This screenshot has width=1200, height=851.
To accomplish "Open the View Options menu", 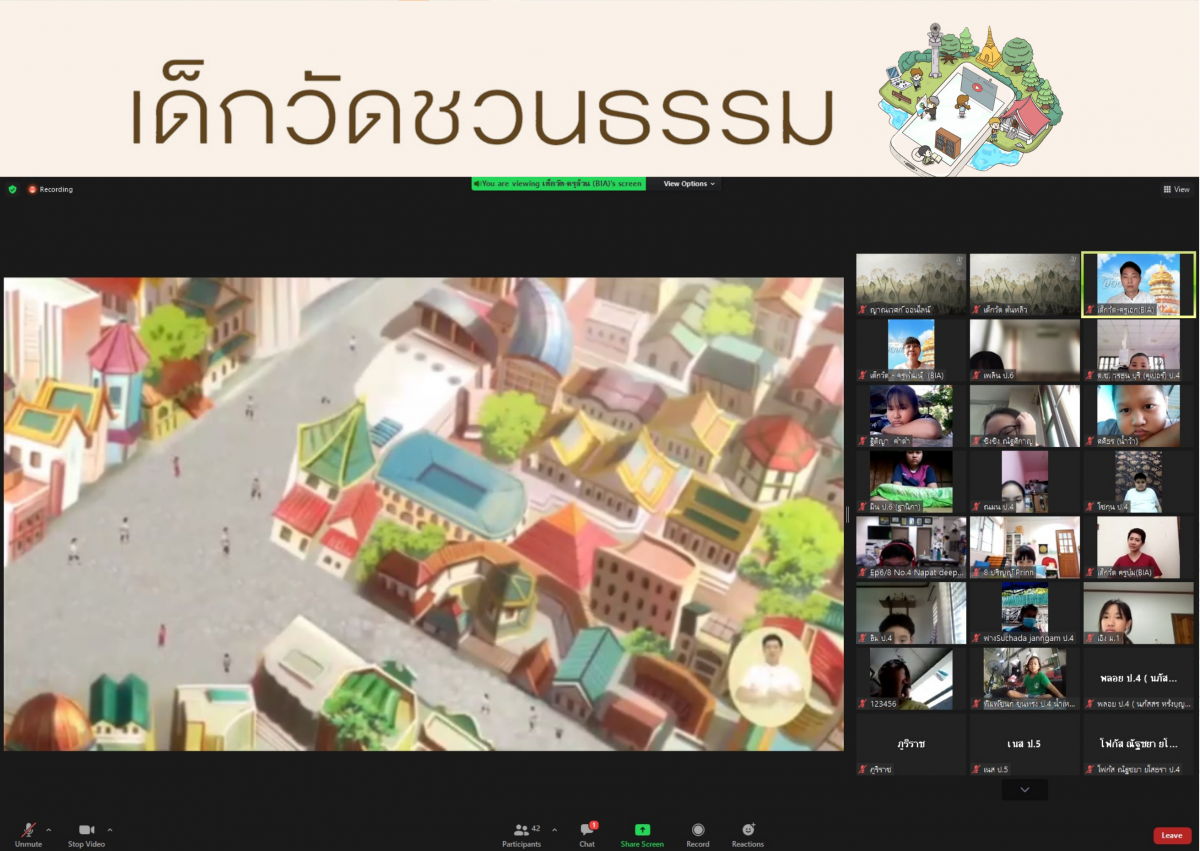I will 689,184.
